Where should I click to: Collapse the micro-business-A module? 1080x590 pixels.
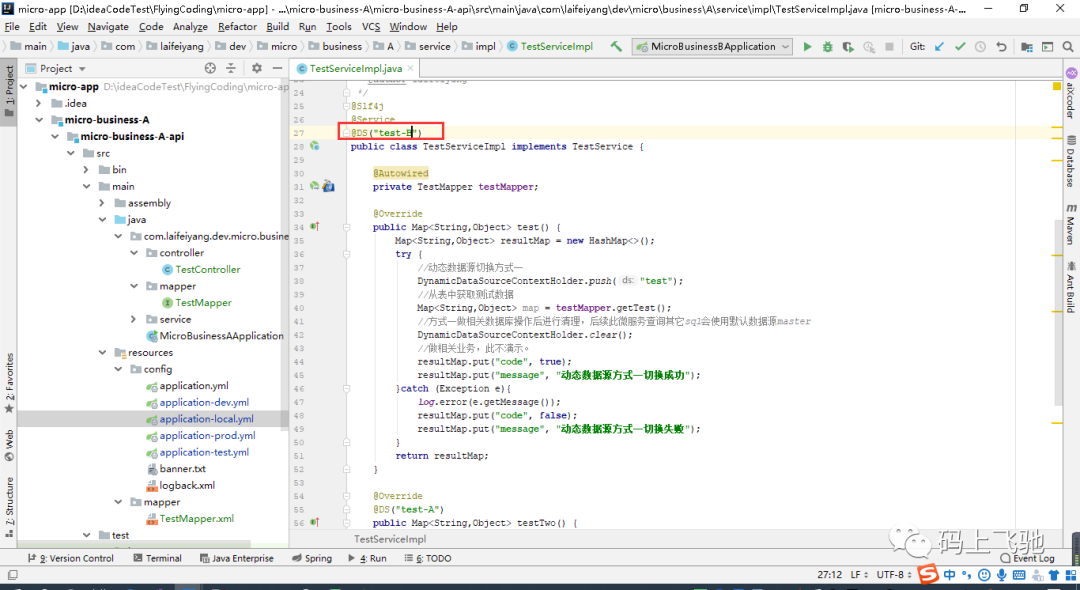tap(39, 120)
